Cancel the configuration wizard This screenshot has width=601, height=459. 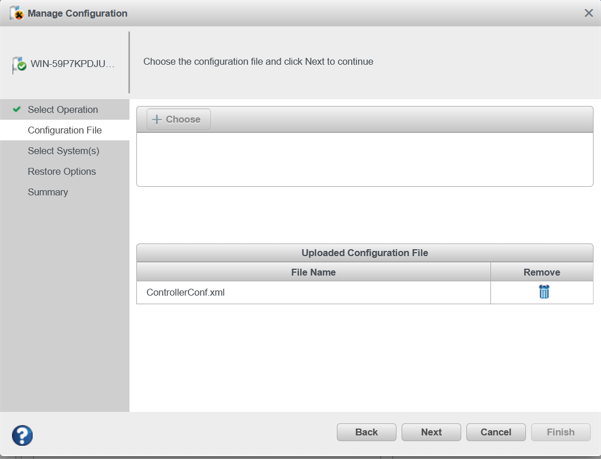point(495,432)
